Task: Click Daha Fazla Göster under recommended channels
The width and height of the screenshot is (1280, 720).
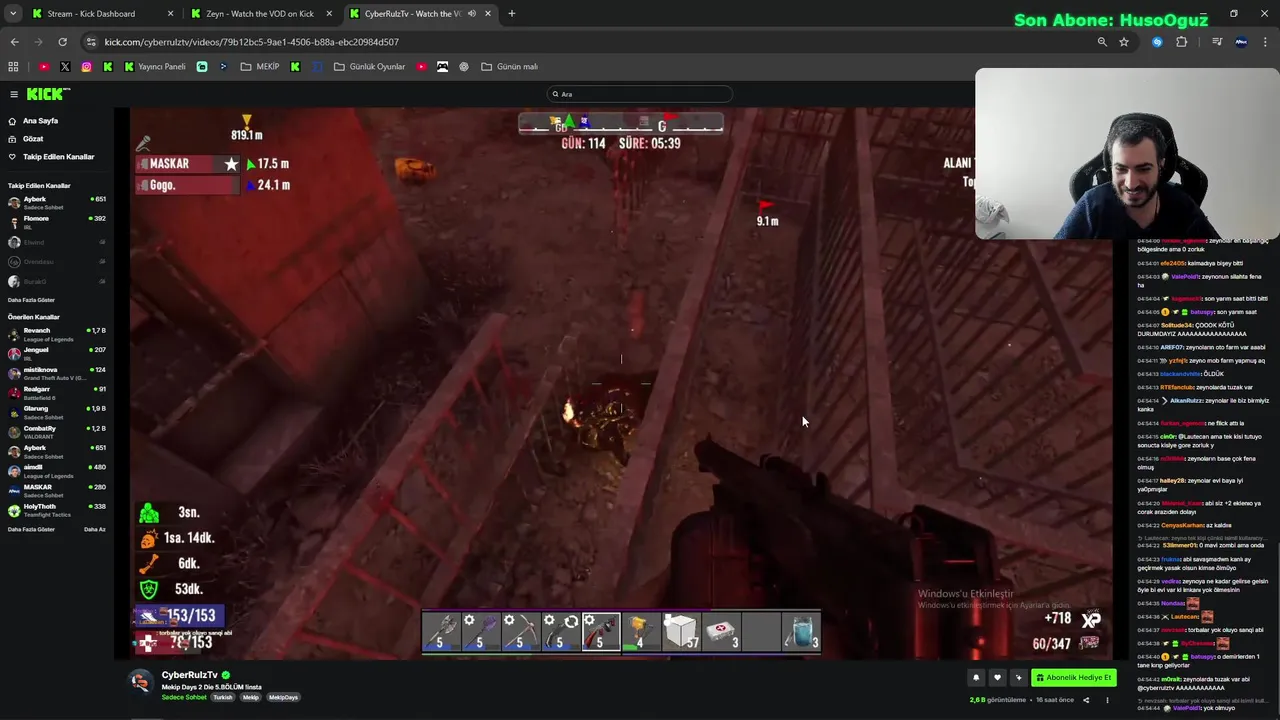Action: tap(31, 529)
